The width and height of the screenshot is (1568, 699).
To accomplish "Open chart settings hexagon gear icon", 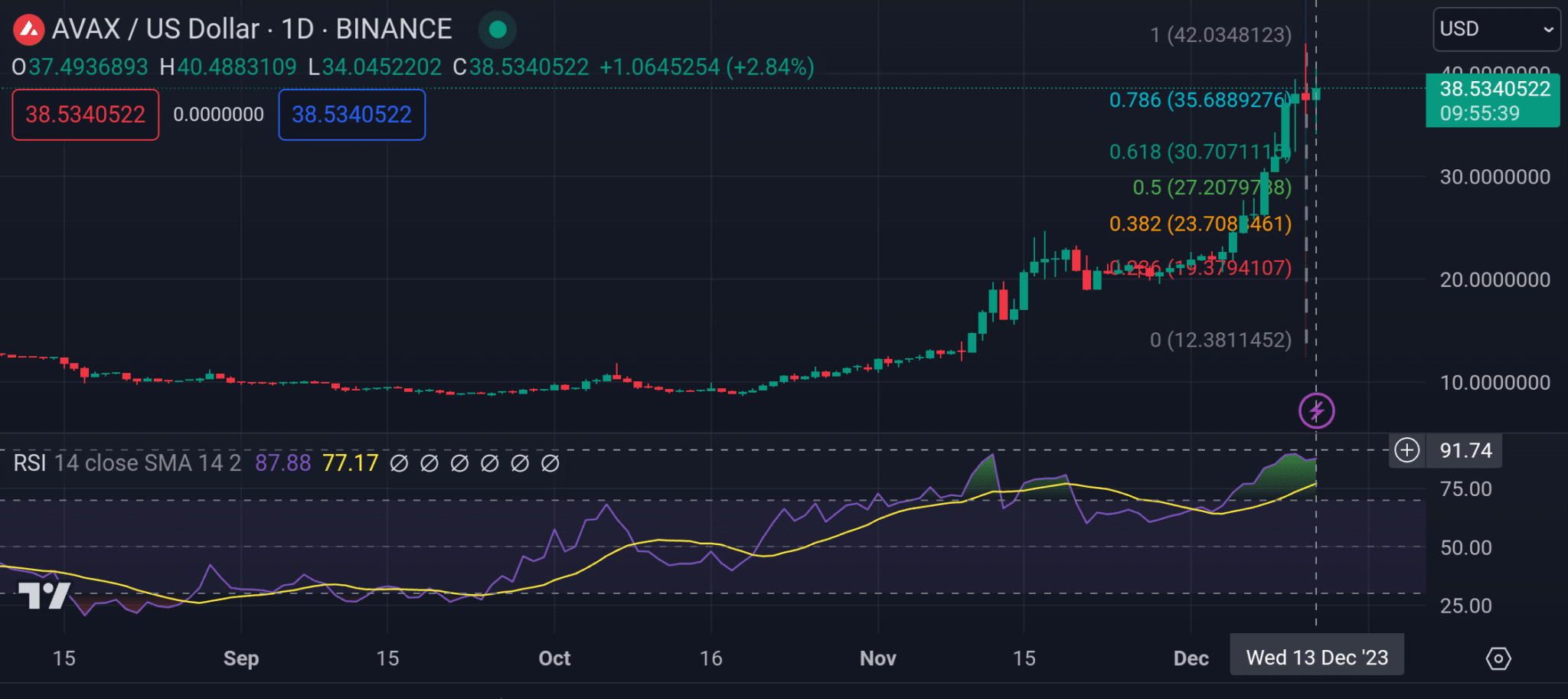I will (1498, 658).
